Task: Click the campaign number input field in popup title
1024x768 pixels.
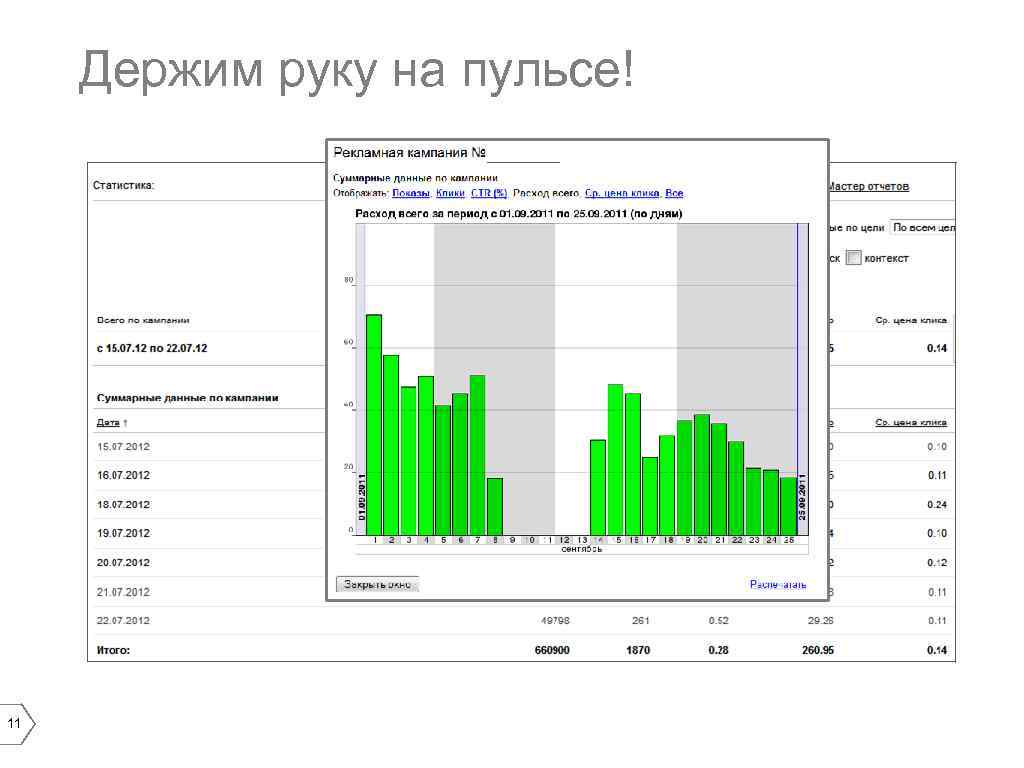Action: pyautogui.click(x=524, y=153)
